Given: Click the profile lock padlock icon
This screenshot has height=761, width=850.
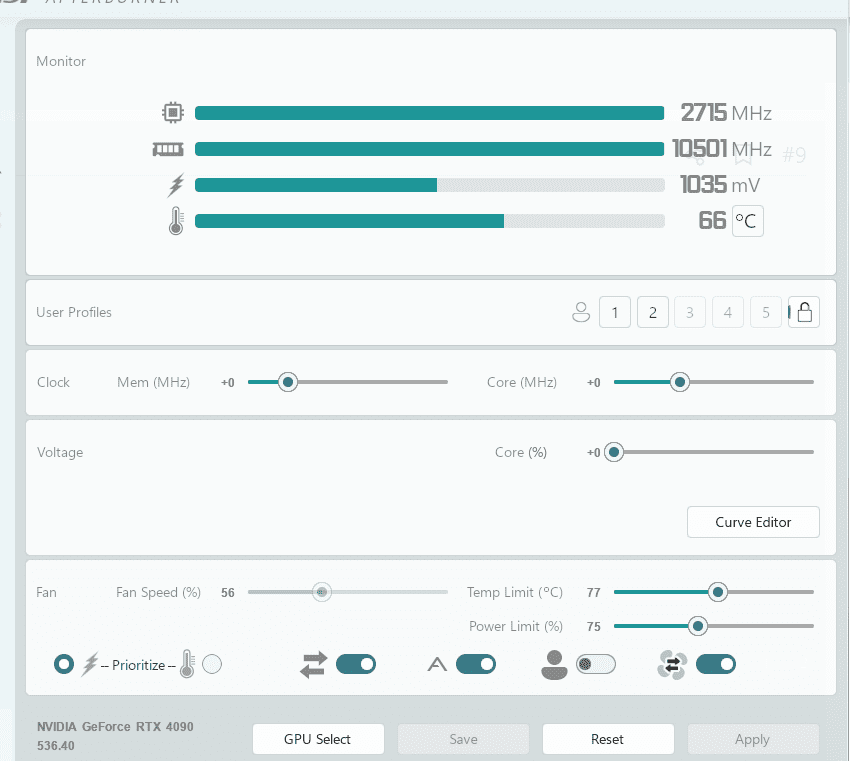Looking at the screenshot, I should [x=804, y=312].
